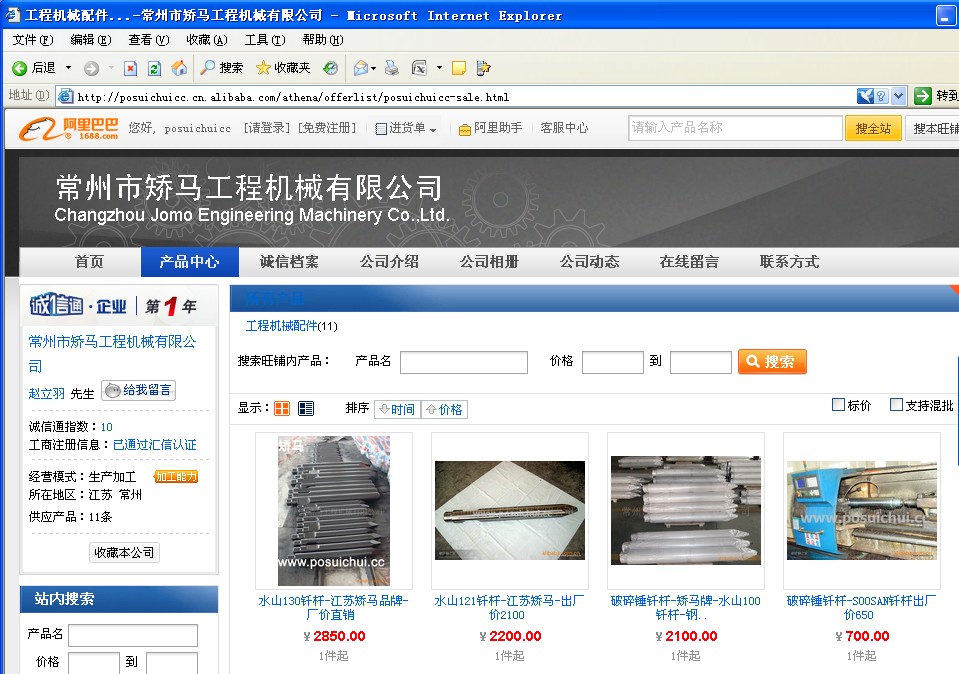
Task: Click the 请输入产品名称 search field
Action: pyautogui.click(x=736, y=128)
